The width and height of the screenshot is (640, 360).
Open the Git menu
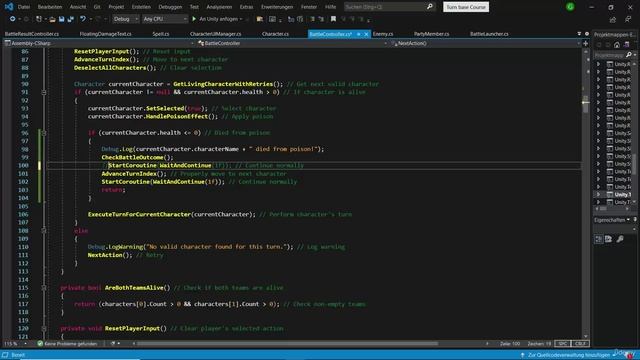(97, 7)
